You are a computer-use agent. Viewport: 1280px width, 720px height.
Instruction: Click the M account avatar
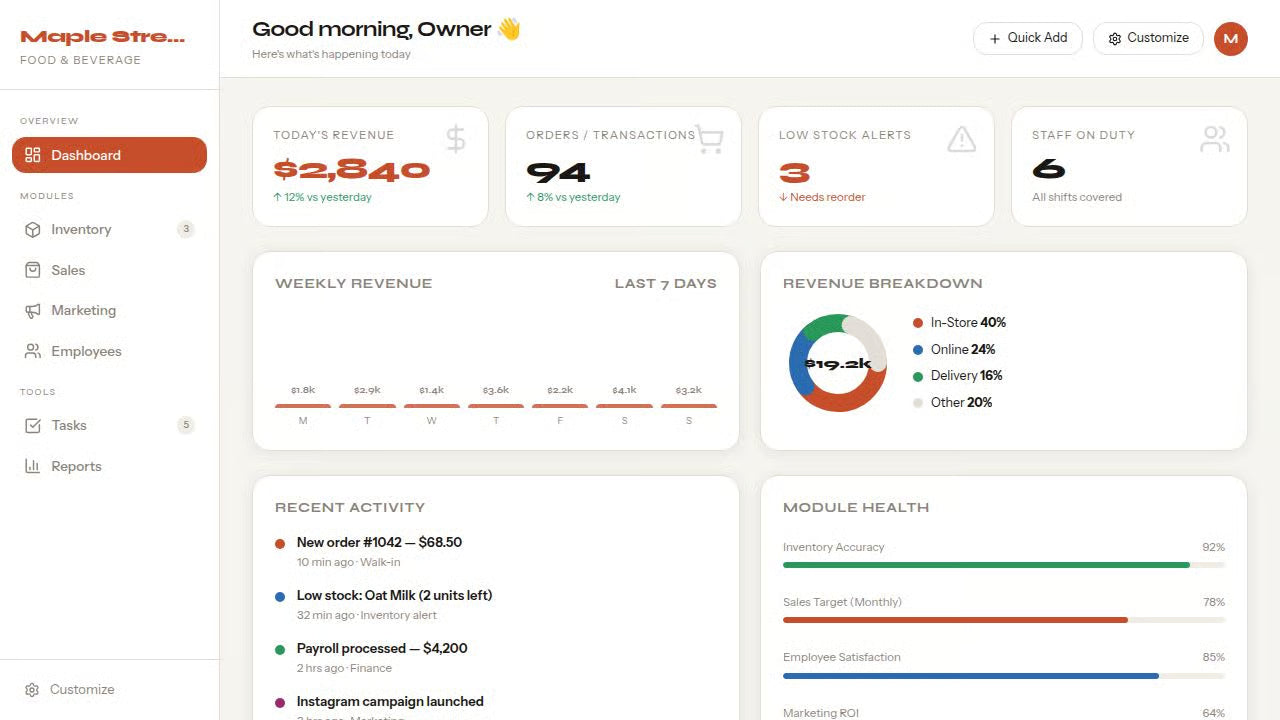(x=1231, y=39)
